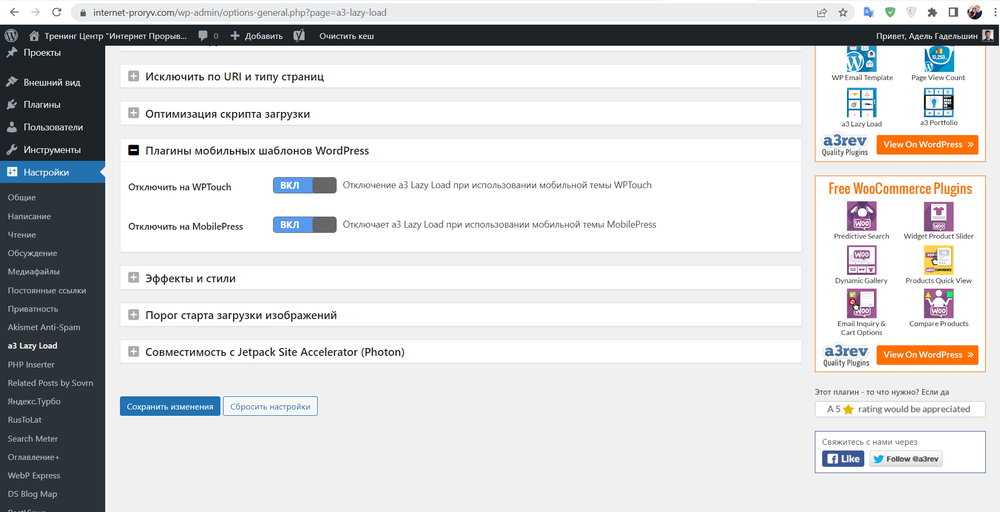Click the Predictive Search plugin icon
Image resolution: width=1000 pixels, height=512 pixels.
point(861,216)
